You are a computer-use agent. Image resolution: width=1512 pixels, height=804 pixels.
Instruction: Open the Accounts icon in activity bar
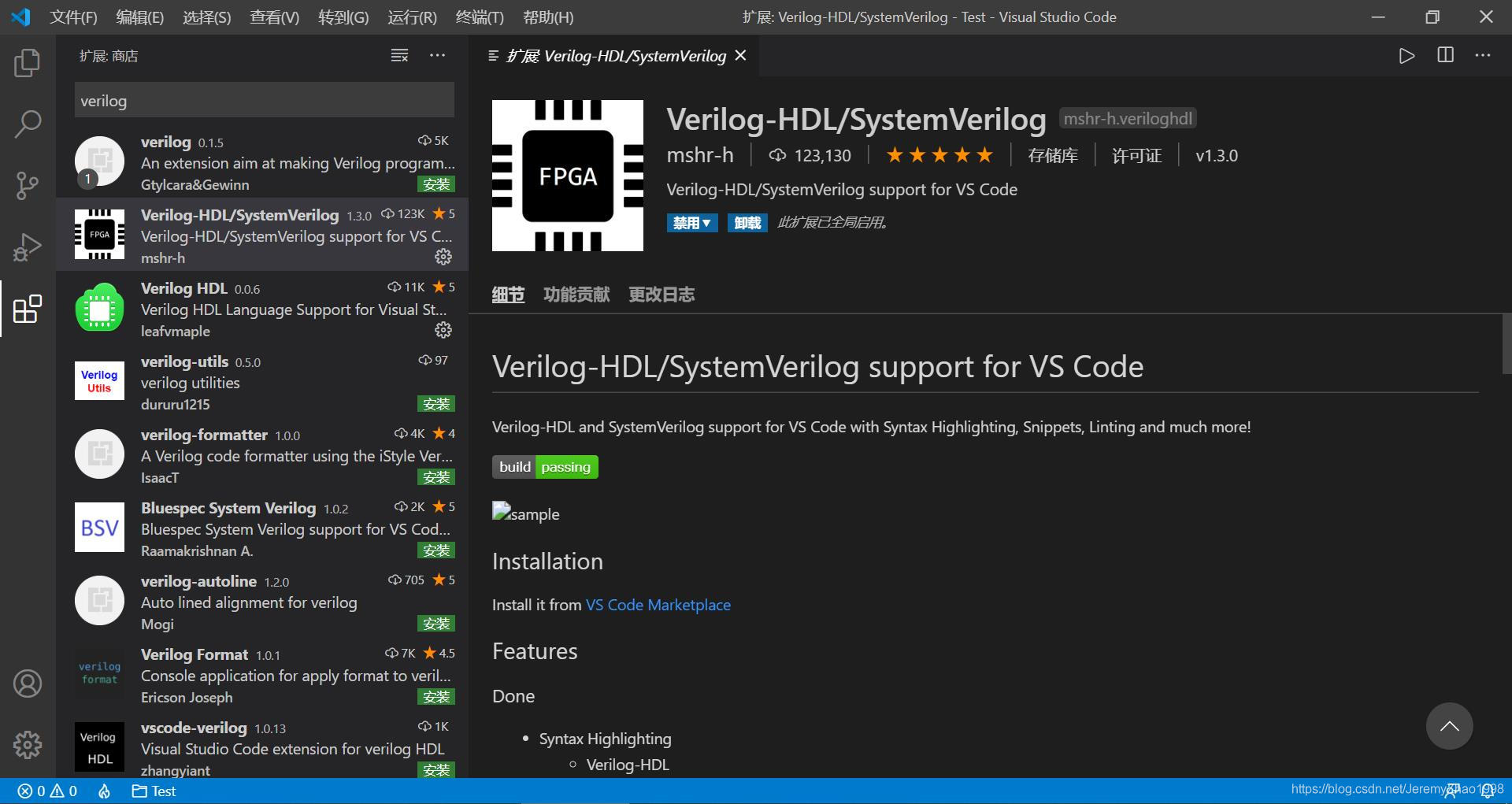coord(28,684)
